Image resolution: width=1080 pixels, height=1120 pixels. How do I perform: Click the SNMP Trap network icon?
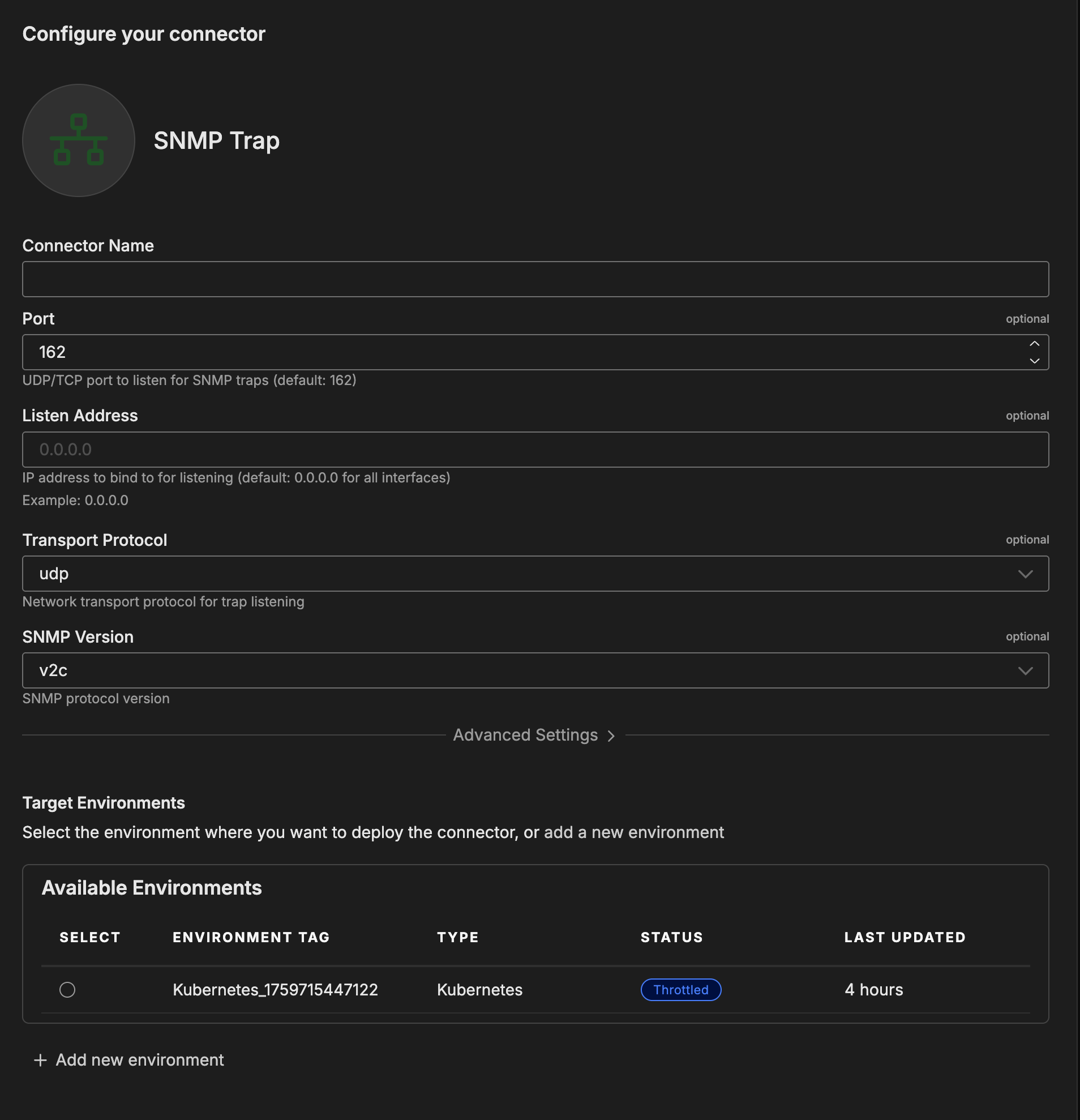[78, 140]
